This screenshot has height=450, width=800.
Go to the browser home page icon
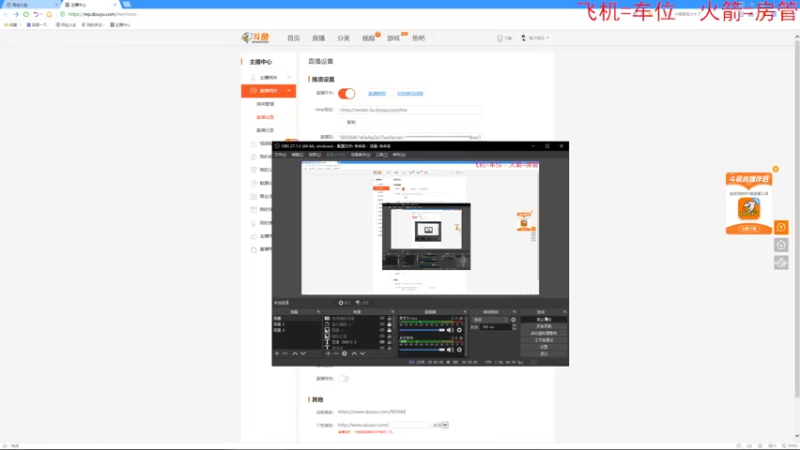pos(49,14)
